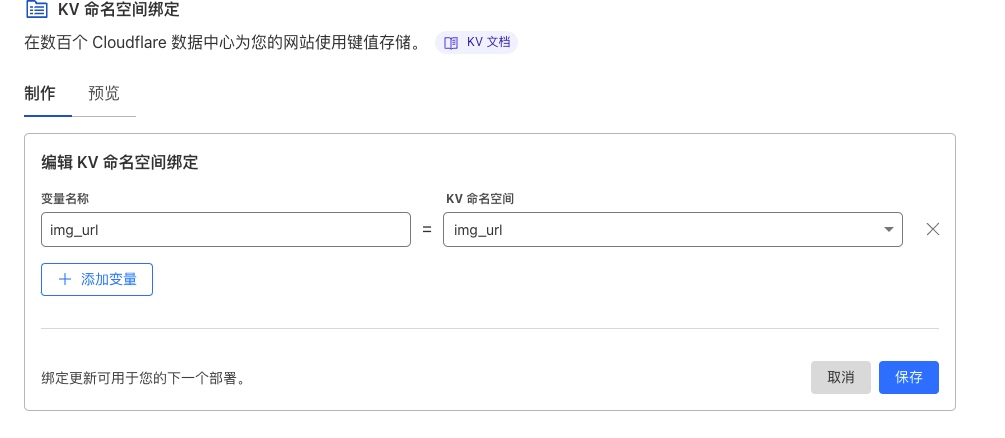Focus the 变量名称 input containing img_url
The height and width of the screenshot is (438, 1005).
point(226,229)
